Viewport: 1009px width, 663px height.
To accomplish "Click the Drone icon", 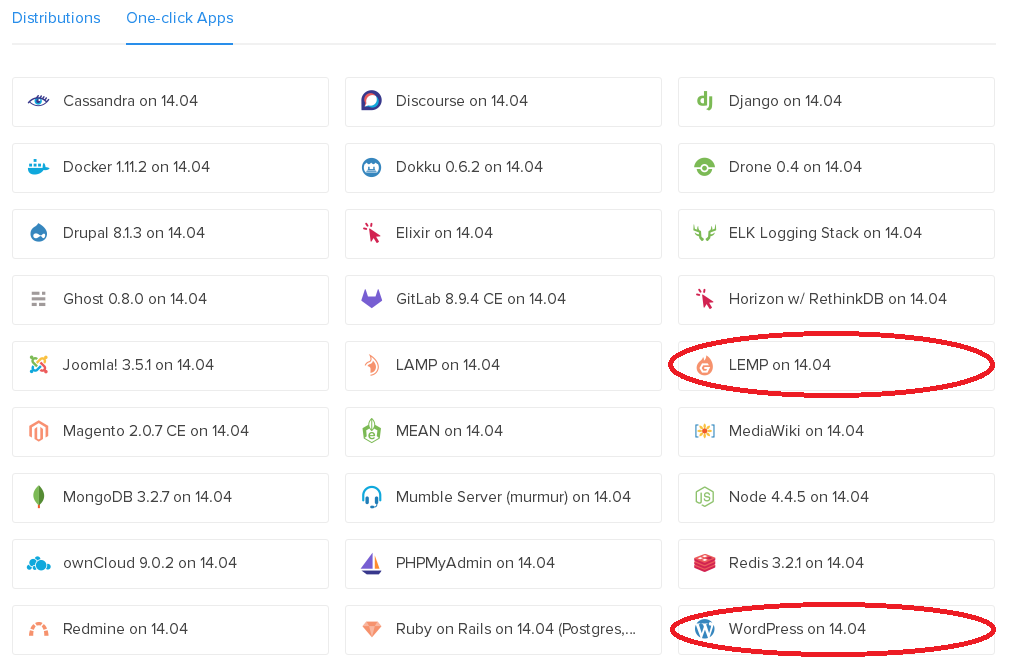I will pyautogui.click(x=705, y=167).
